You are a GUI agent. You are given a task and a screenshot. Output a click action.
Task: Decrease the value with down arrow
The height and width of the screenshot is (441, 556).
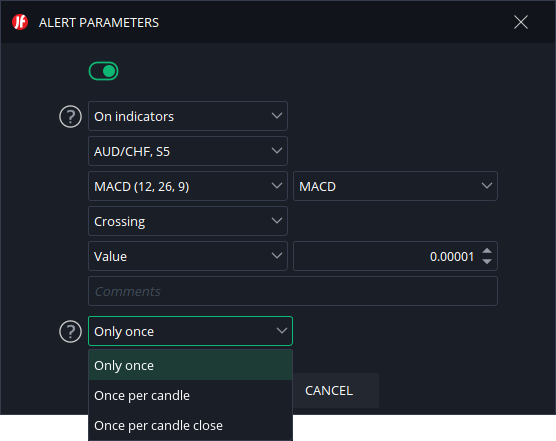click(487, 261)
